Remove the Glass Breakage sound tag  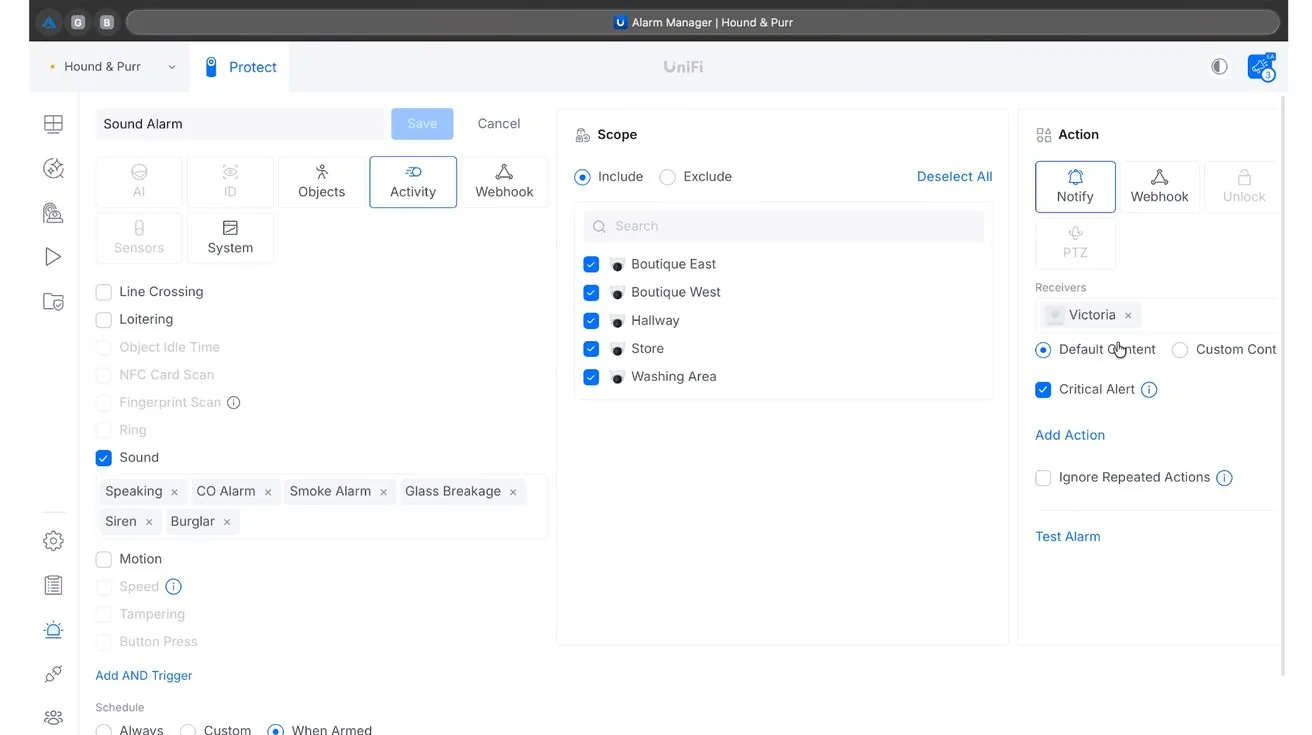pyautogui.click(x=513, y=492)
